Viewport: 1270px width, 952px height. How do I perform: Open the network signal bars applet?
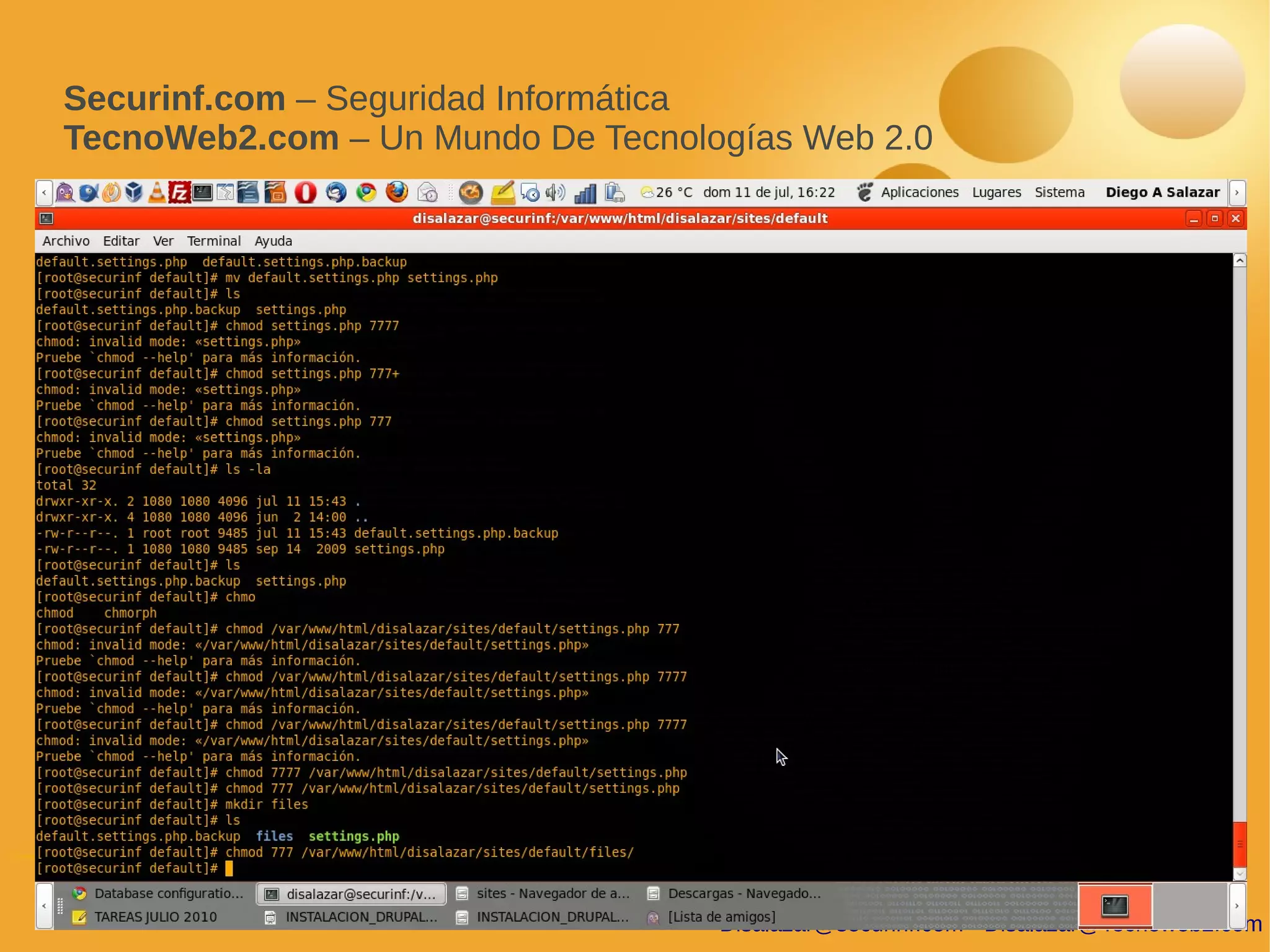[585, 193]
